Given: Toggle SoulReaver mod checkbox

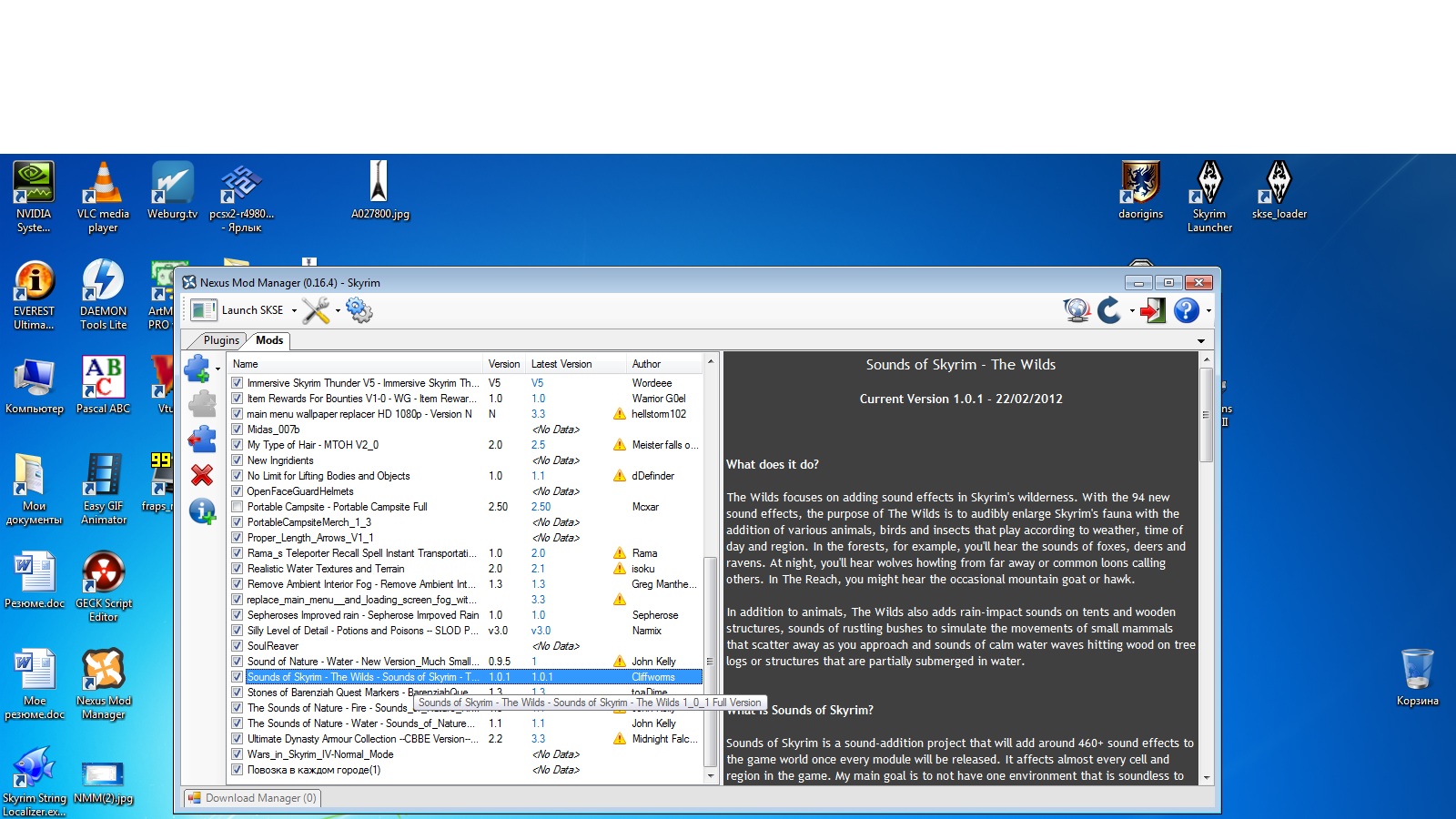Looking at the screenshot, I should click(x=238, y=646).
